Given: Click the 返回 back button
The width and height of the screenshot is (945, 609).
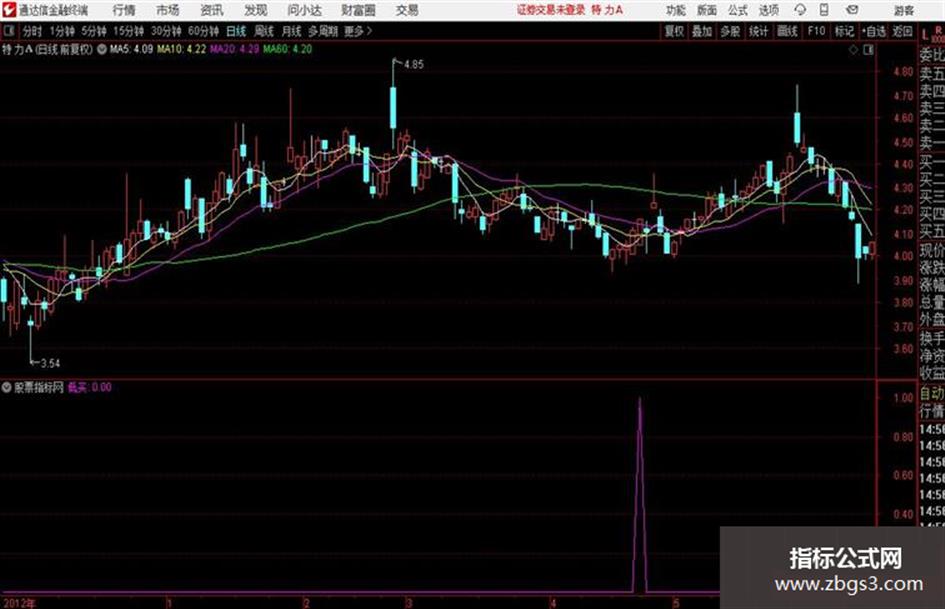Looking at the screenshot, I should pyautogui.click(x=902, y=31).
